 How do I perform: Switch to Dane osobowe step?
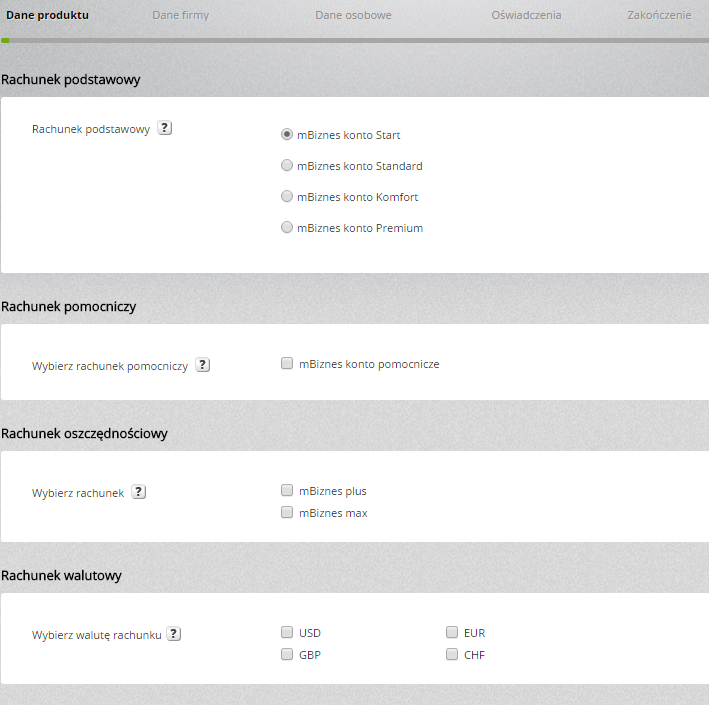(x=353, y=15)
